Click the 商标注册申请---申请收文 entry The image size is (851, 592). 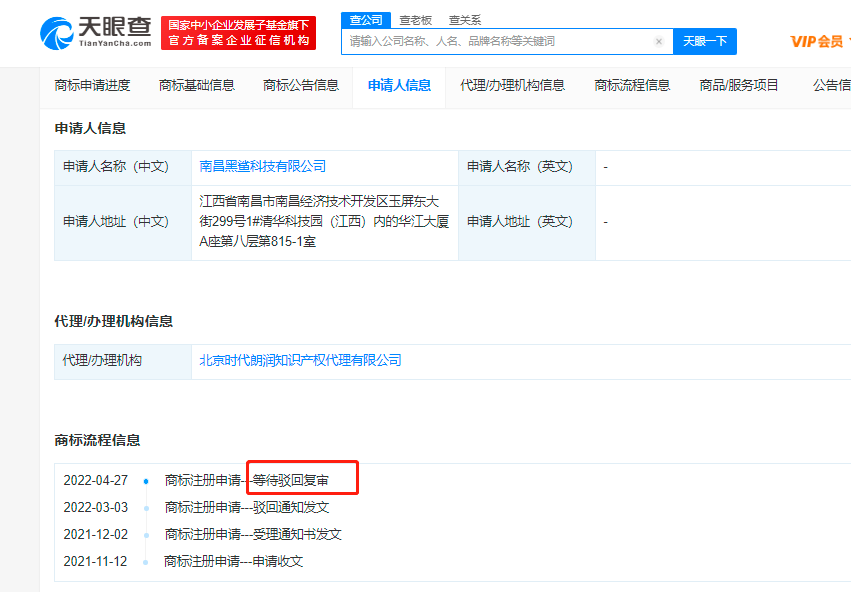[x=233, y=561]
